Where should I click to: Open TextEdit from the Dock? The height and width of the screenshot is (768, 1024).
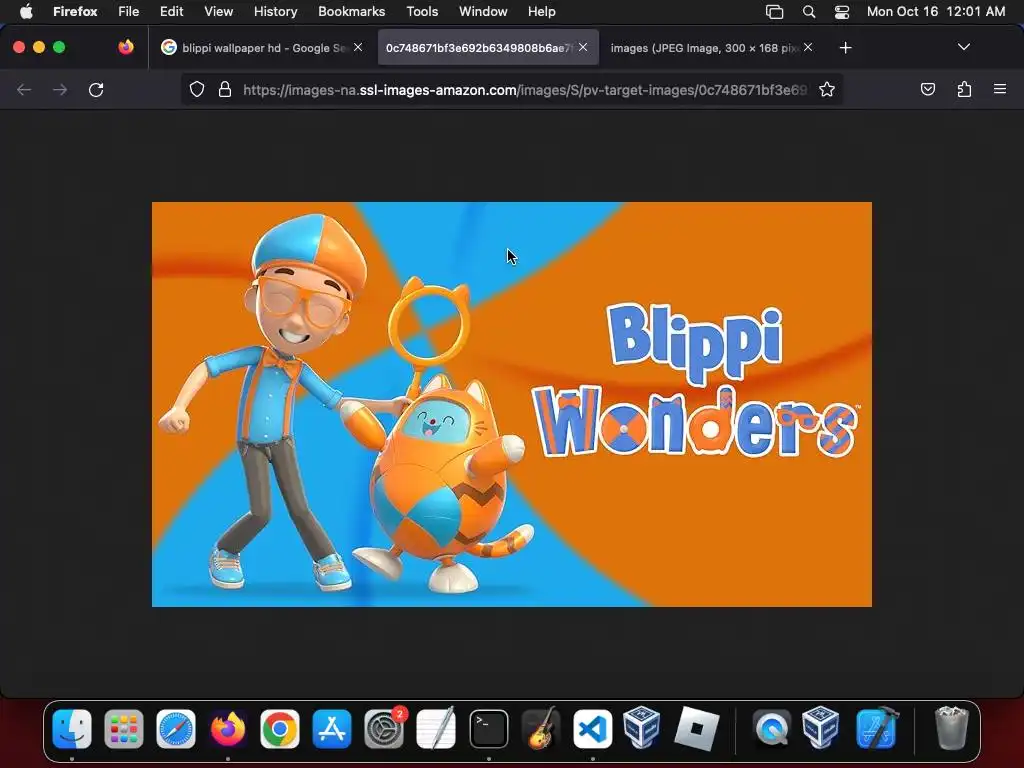click(x=436, y=728)
